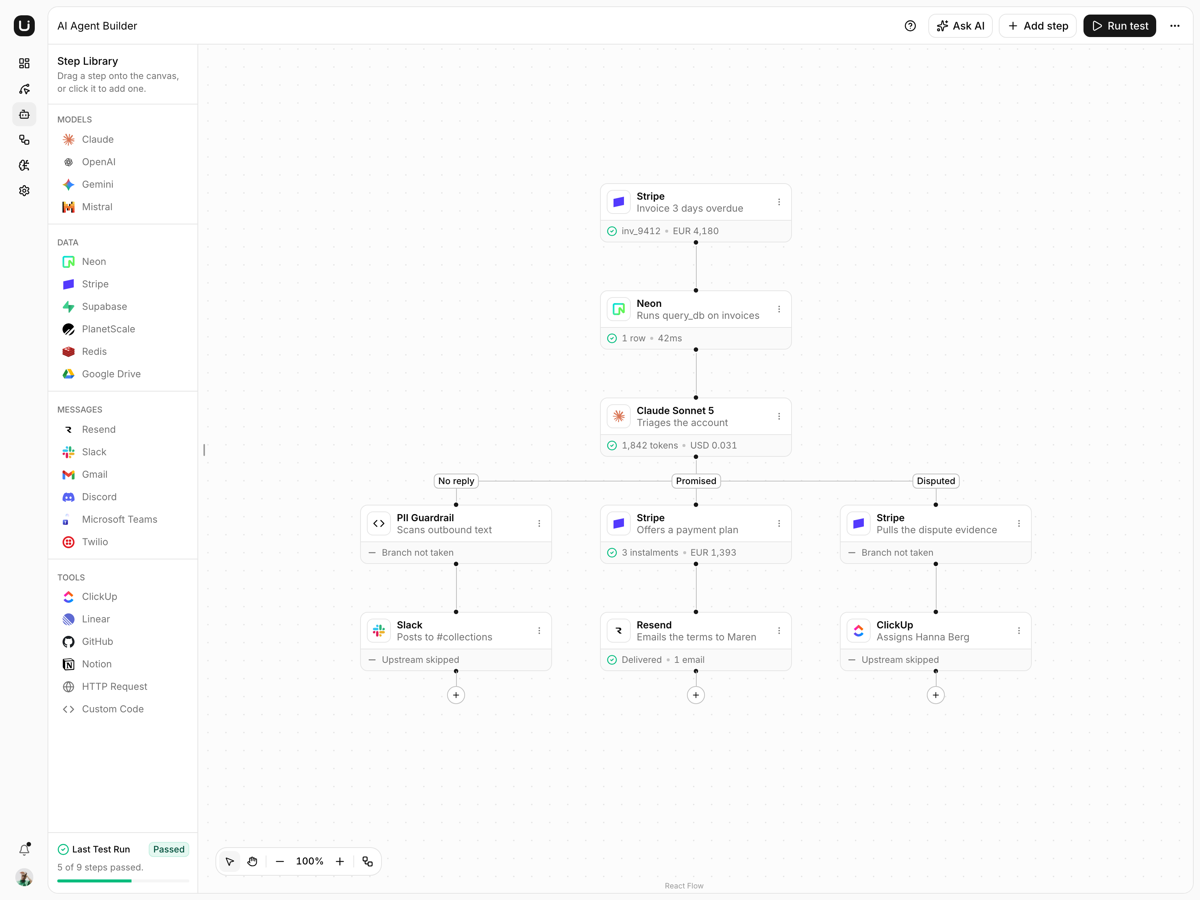Add Microsoft Teams step from library
Viewport: 1200px width, 900px height.
click(122, 520)
